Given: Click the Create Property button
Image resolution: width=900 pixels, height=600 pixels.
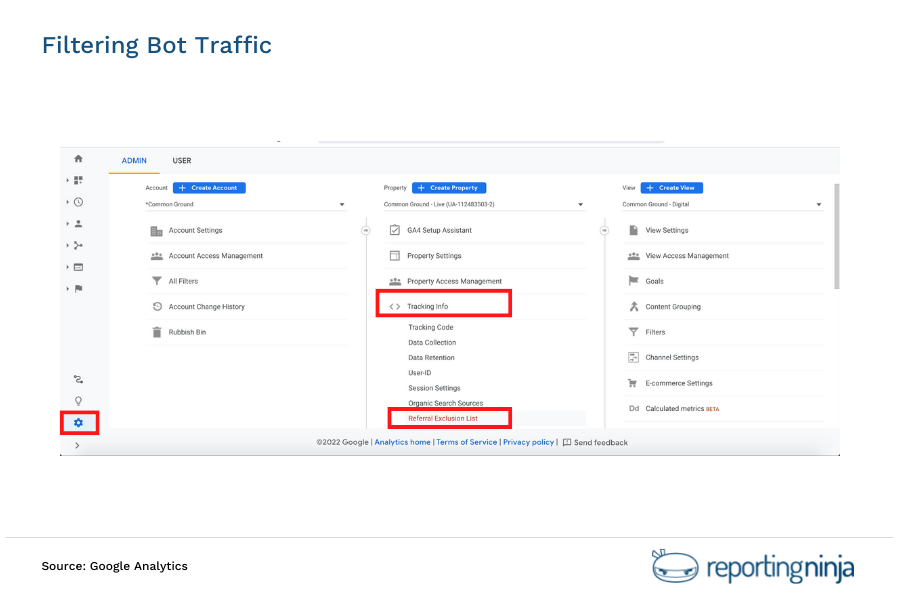Looking at the screenshot, I should [x=449, y=188].
